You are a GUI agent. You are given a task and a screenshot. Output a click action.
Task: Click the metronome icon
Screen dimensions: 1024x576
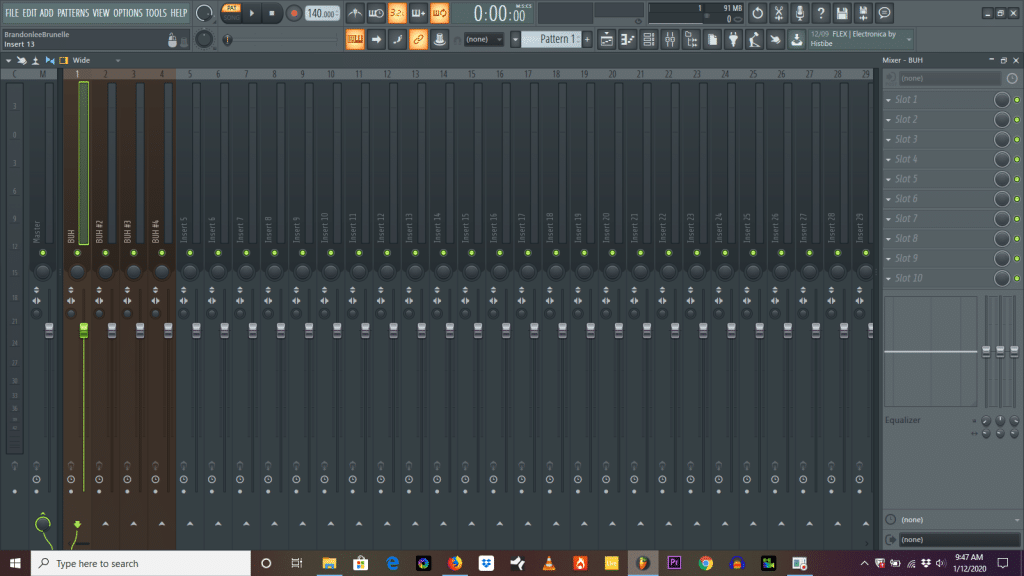click(355, 13)
